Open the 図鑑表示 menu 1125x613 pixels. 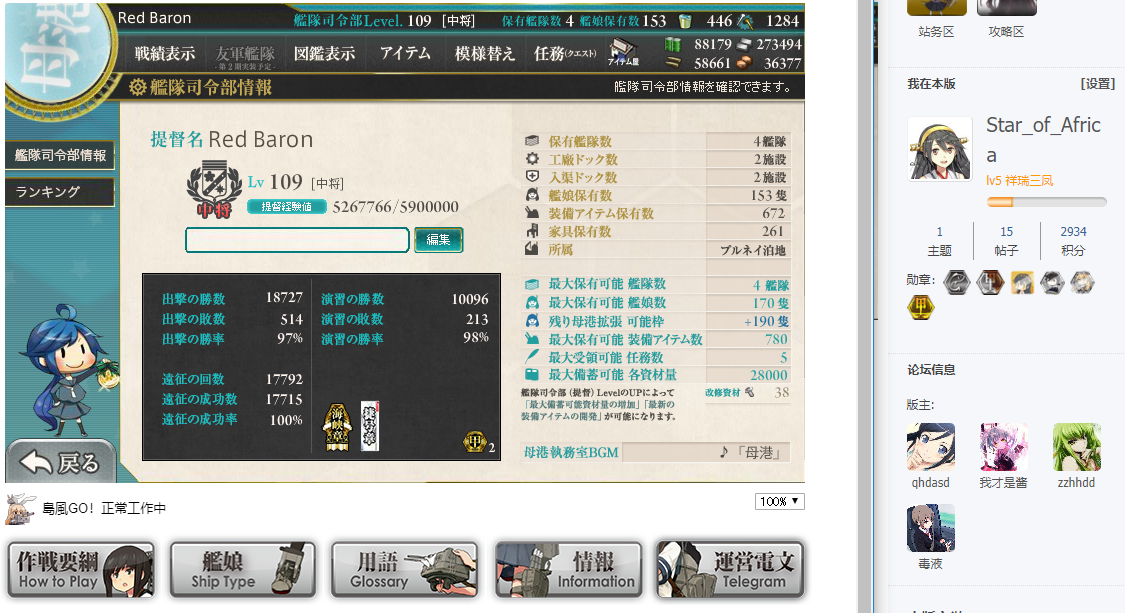coord(324,54)
